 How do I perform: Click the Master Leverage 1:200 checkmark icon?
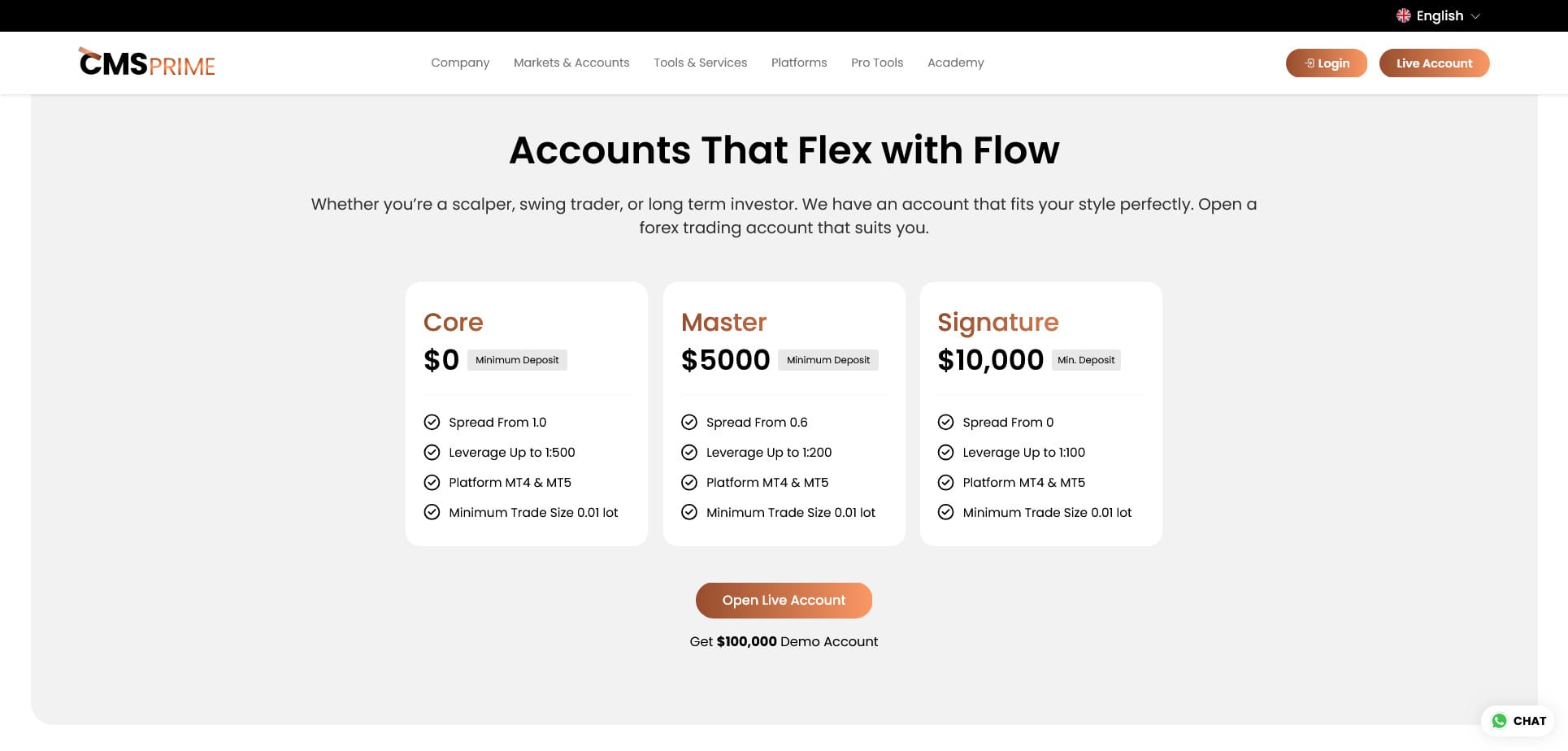tap(689, 452)
